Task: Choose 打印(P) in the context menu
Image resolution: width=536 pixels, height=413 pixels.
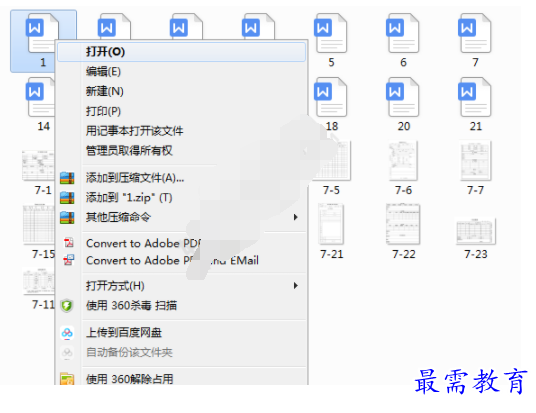Action: point(182,111)
